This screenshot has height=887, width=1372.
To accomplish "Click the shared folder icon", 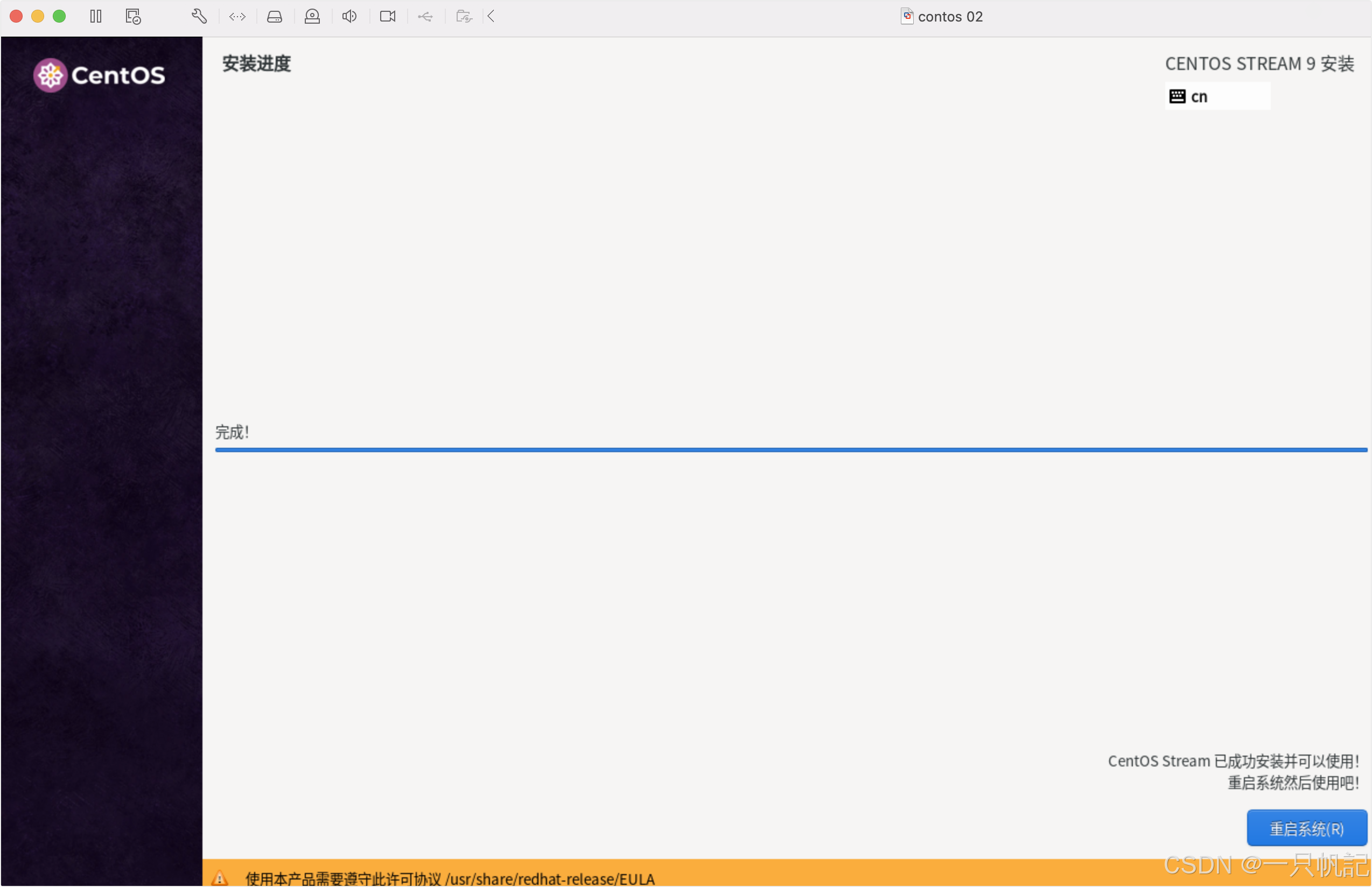I will pos(464,16).
